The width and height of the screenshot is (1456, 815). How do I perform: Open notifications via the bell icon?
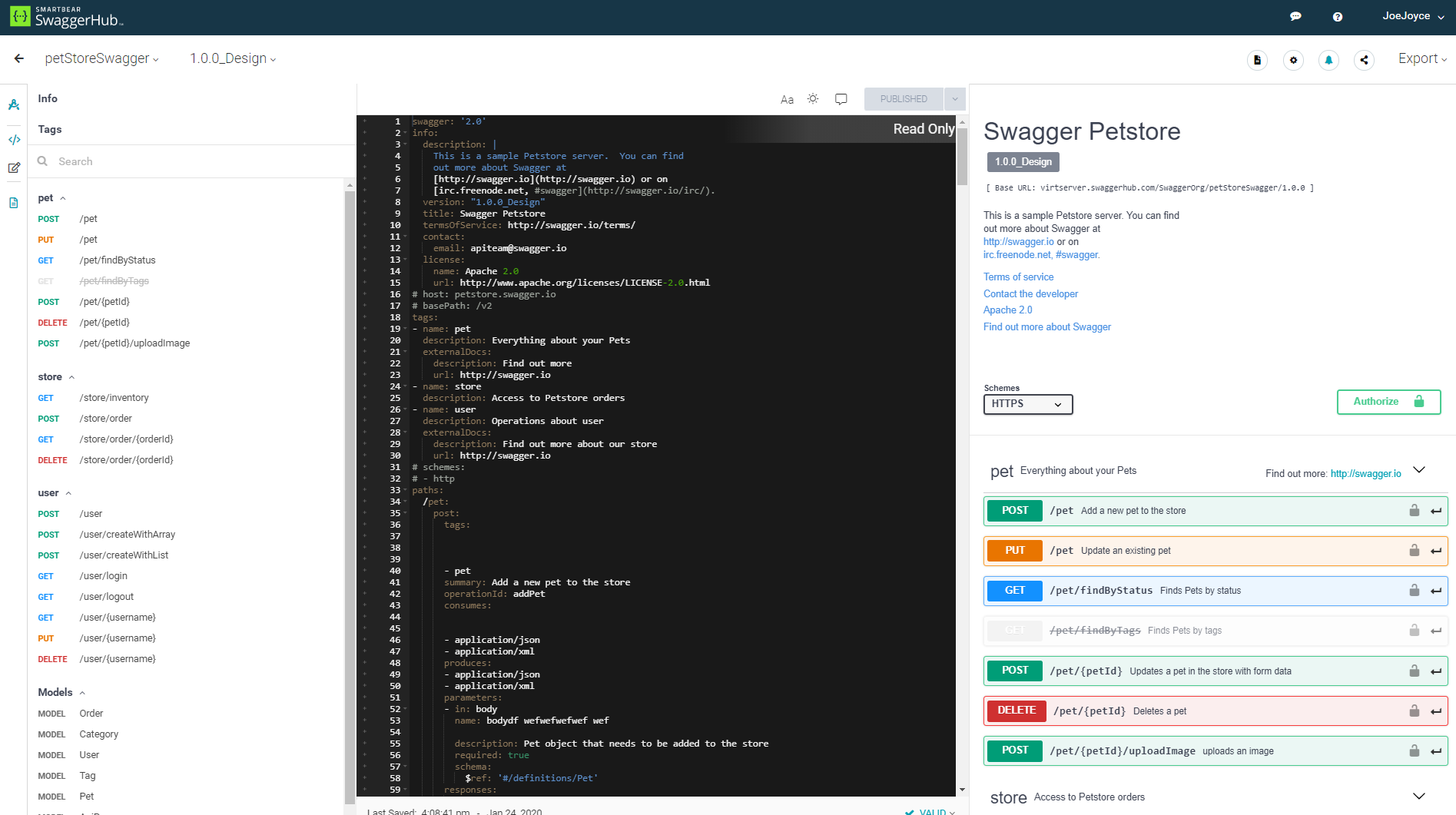[x=1328, y=59]
